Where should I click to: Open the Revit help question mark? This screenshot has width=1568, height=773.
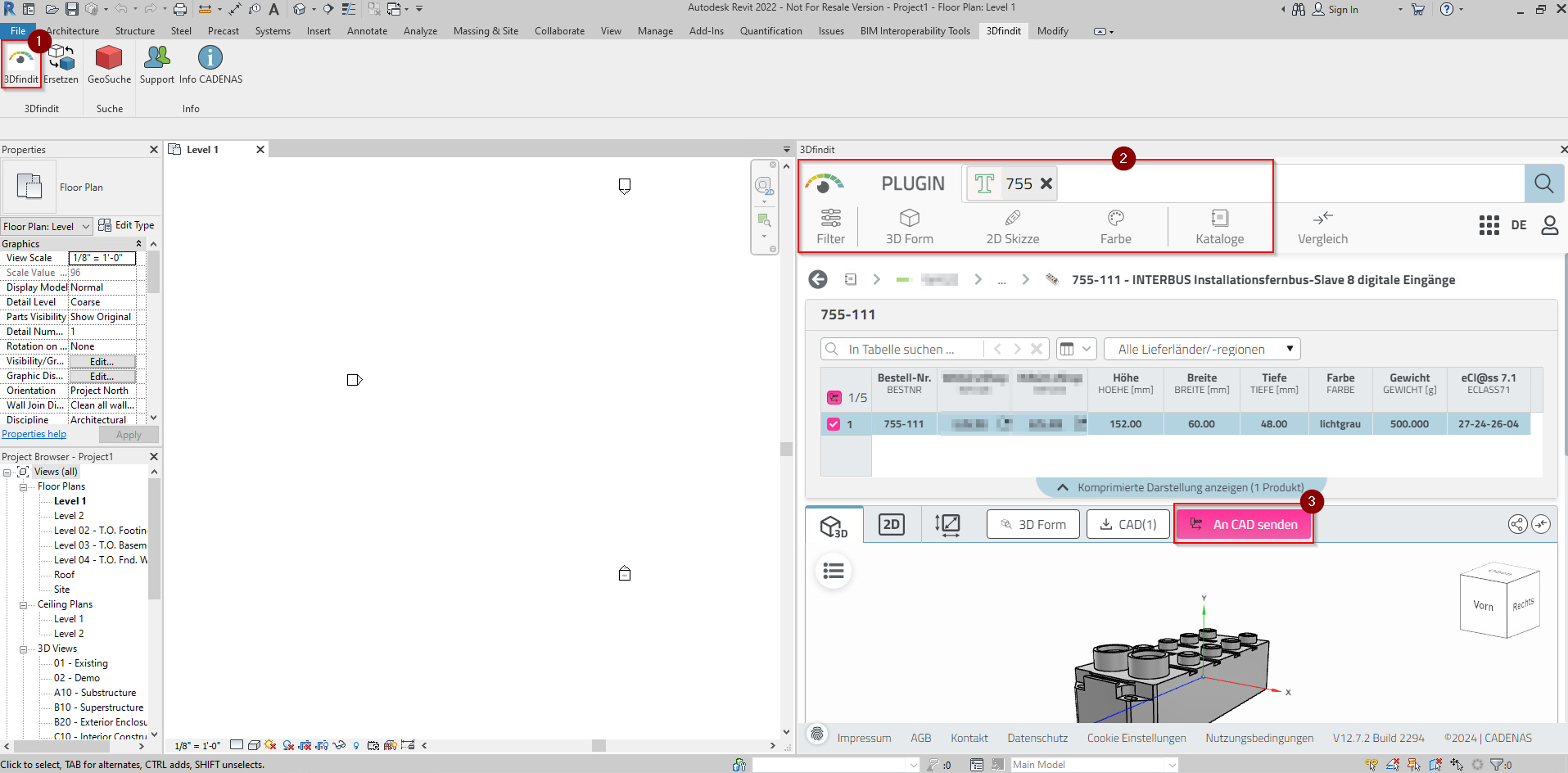tap(1447, 9)
